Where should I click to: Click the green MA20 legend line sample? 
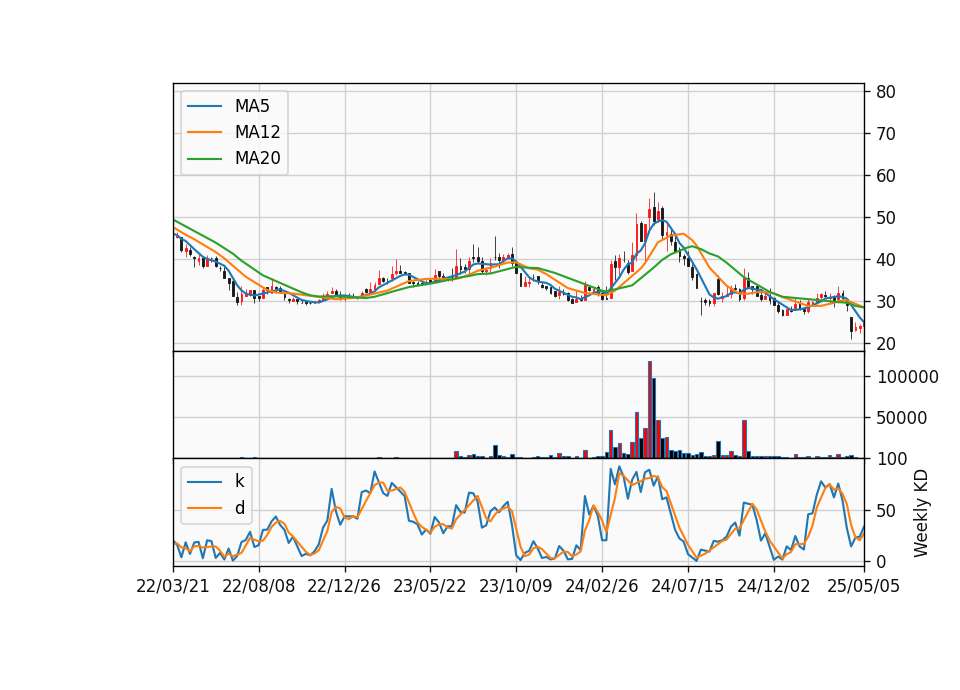(x=204, y=159)
